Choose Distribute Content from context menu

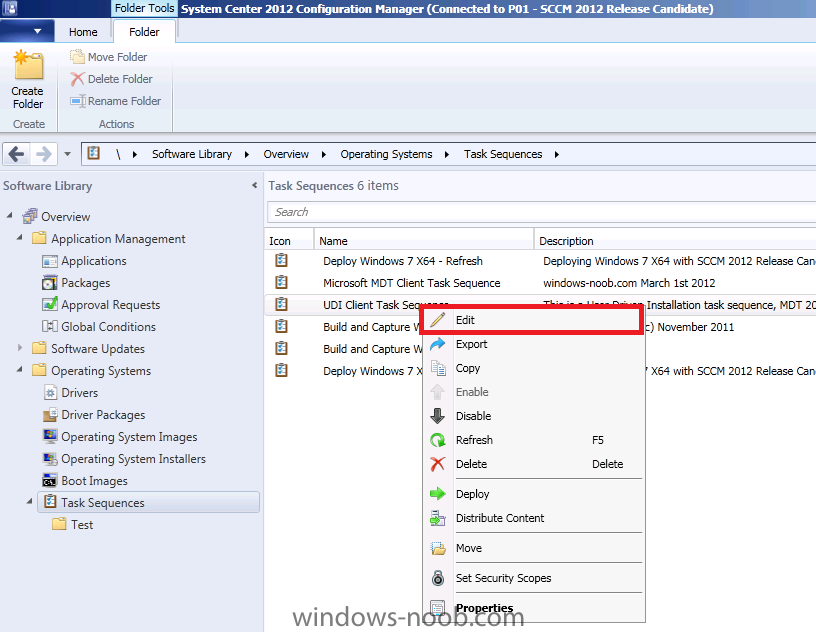(534, 518)
